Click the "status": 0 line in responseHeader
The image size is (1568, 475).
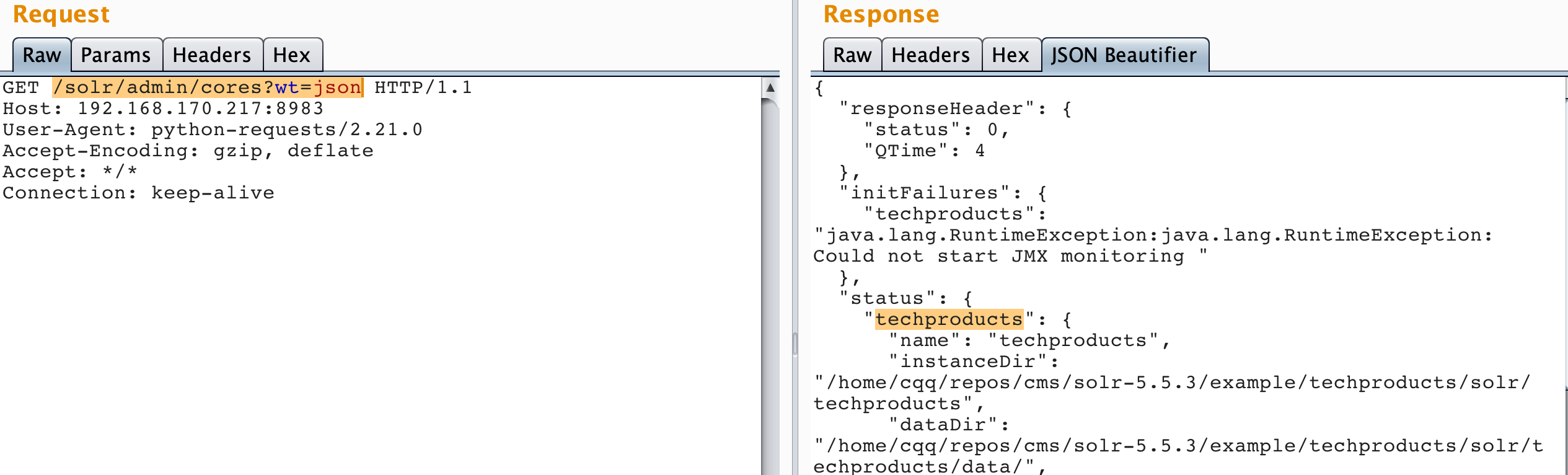[x=936, y=130]
